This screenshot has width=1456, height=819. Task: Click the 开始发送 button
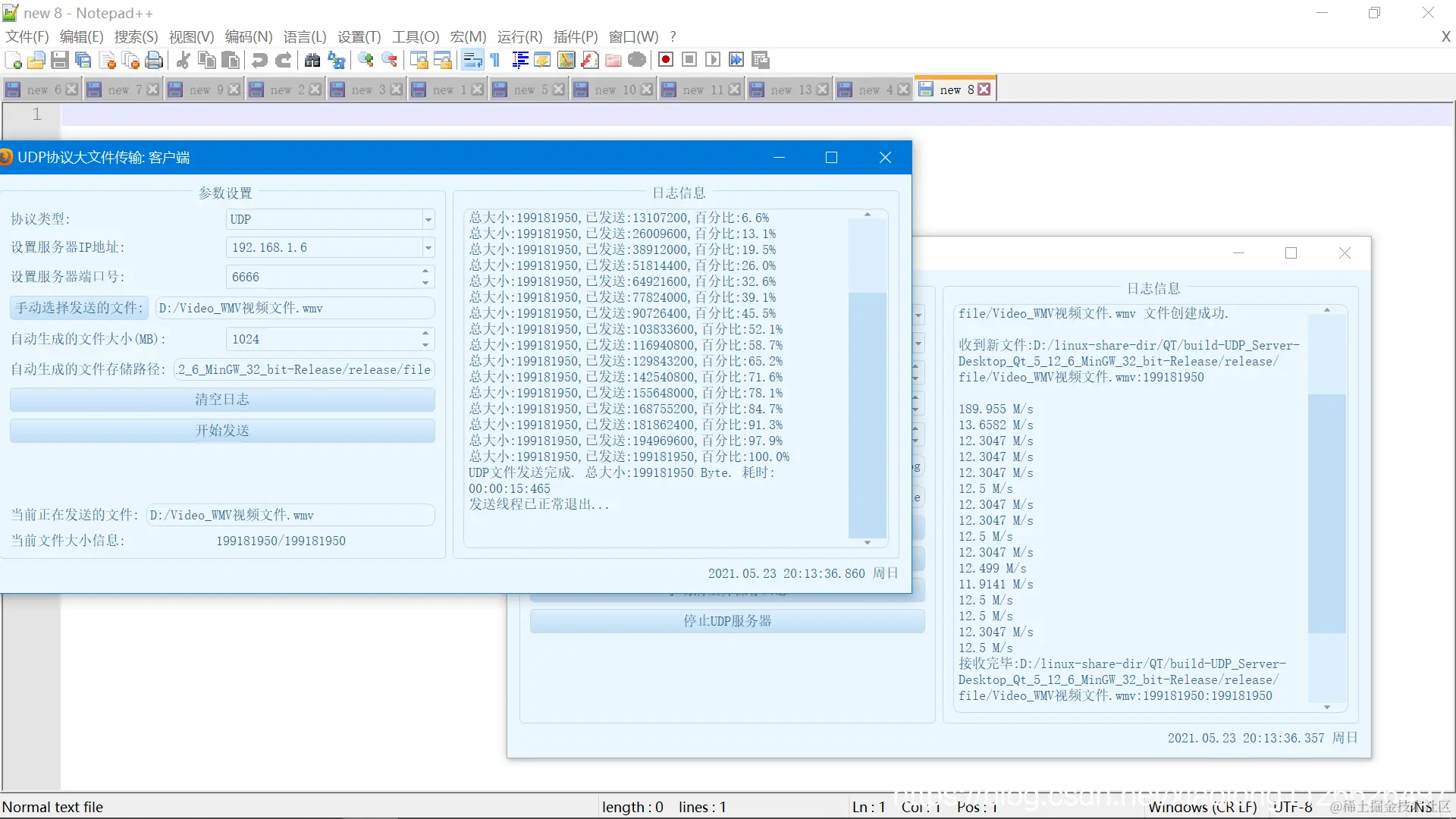[222, 431]
